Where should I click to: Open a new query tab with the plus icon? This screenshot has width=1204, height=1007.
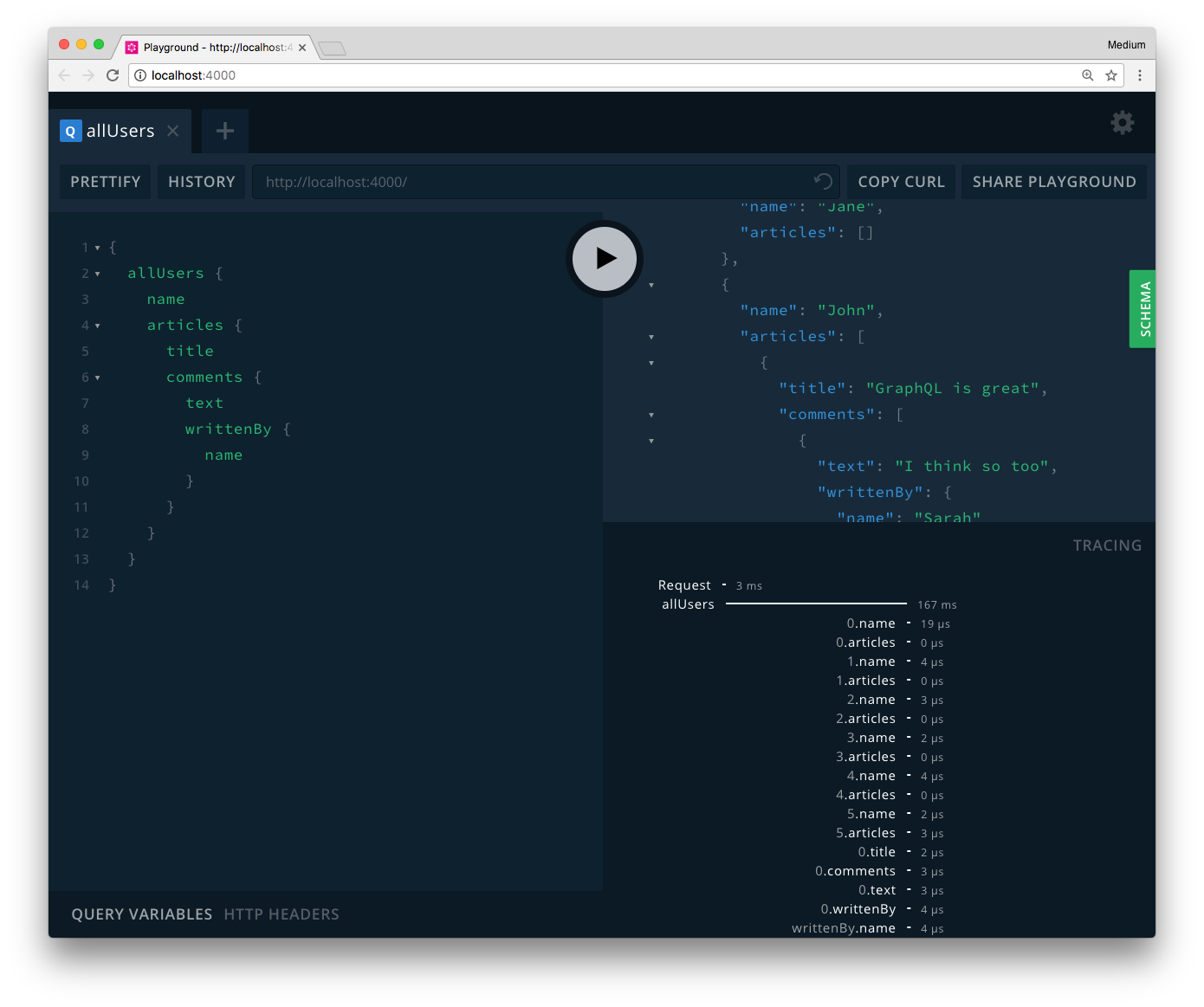[224, 131]
